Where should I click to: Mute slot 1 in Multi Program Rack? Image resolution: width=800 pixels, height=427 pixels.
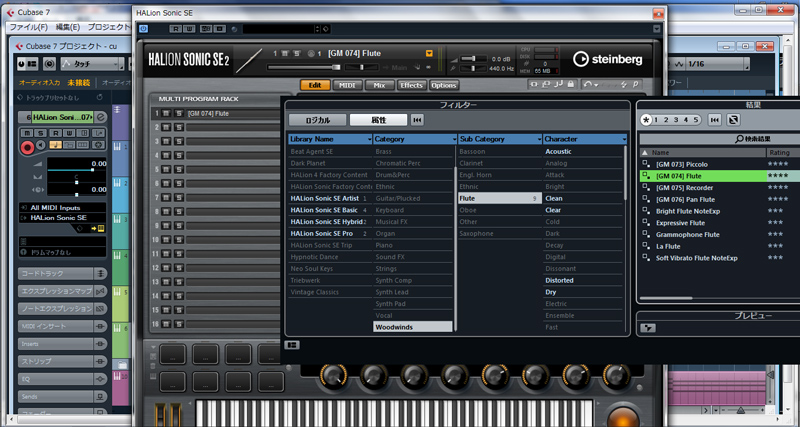(166, 114)
